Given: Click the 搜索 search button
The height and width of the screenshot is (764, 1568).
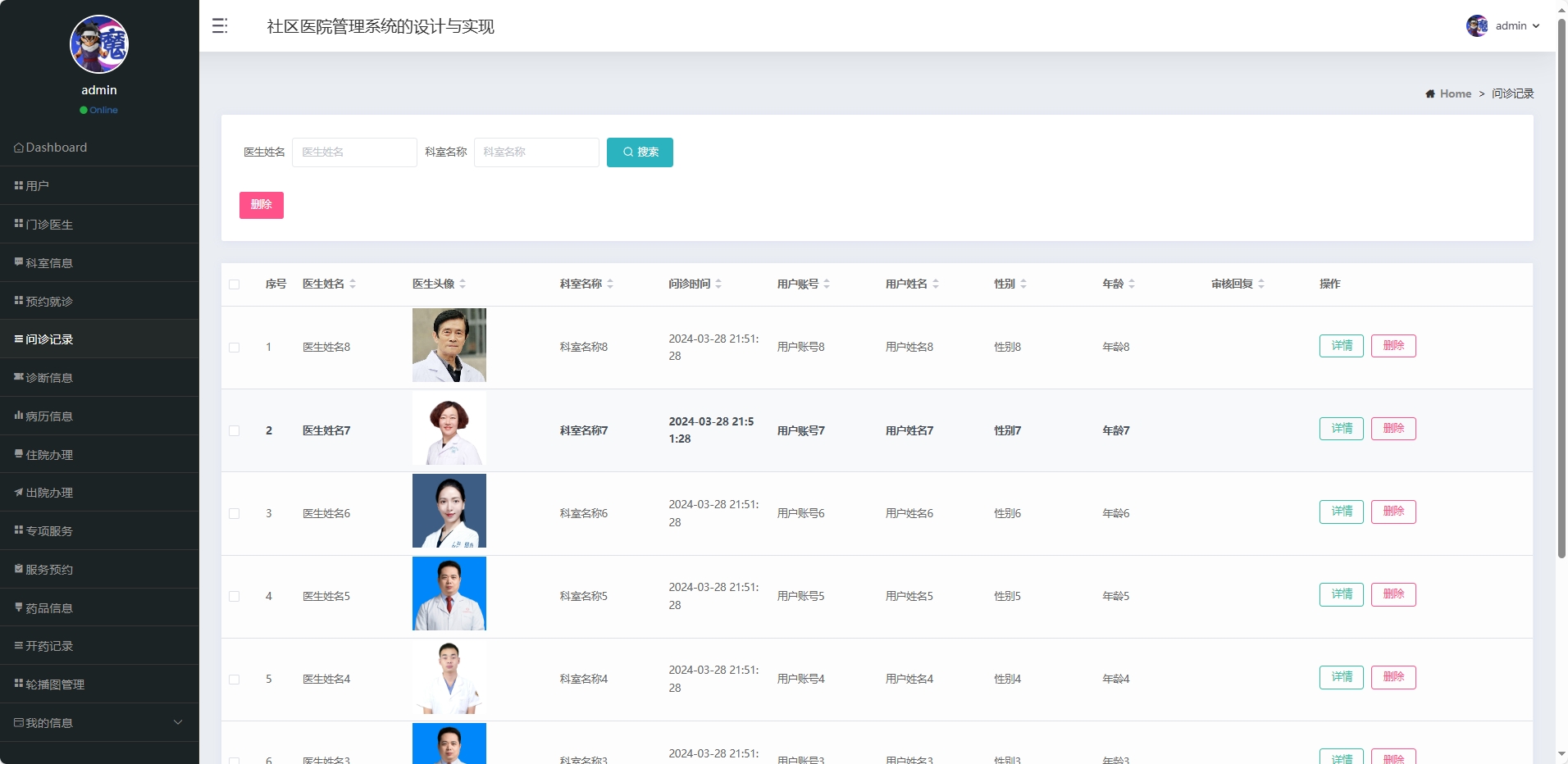Looking at the screenshot, I should tap(640, 152).
